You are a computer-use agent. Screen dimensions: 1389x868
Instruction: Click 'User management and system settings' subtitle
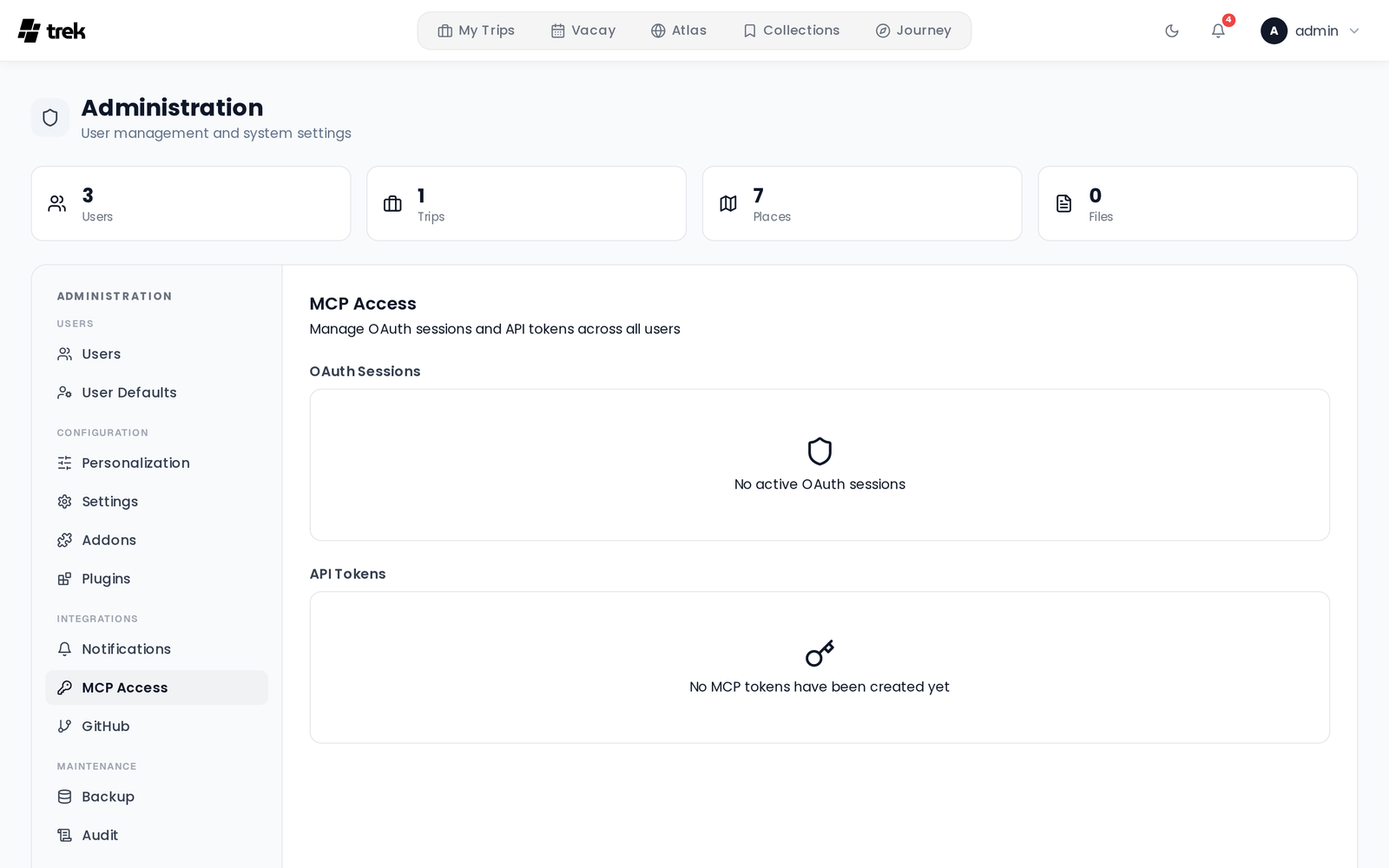coord(216,134)
